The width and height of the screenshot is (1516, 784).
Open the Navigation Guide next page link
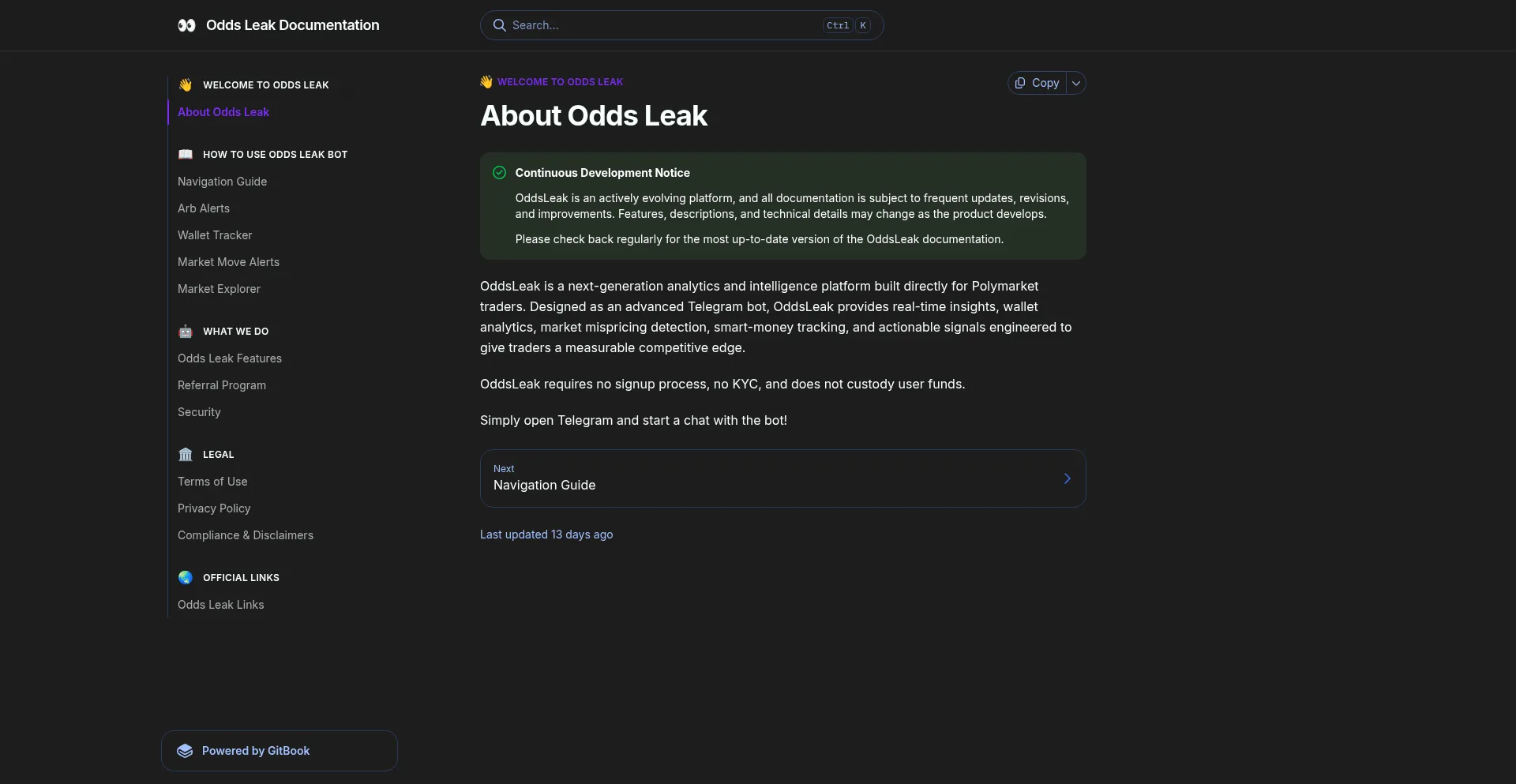544,485
